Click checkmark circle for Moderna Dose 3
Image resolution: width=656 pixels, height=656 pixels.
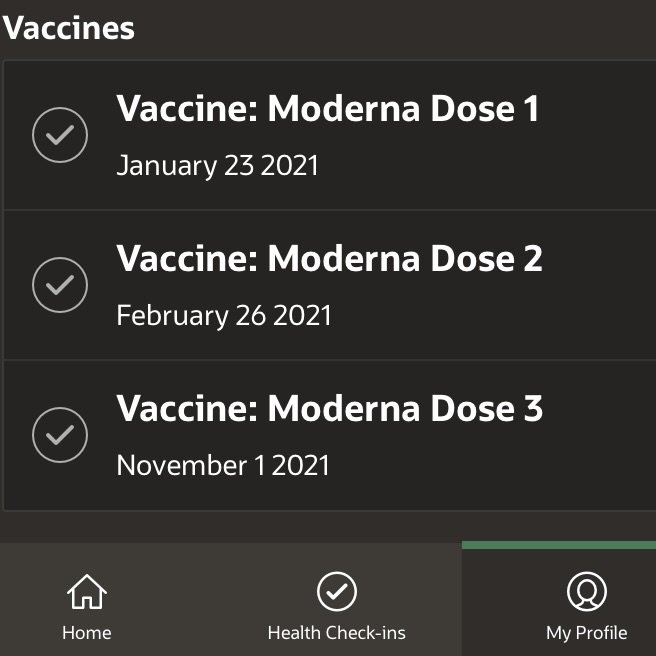(x=60, y=435)
